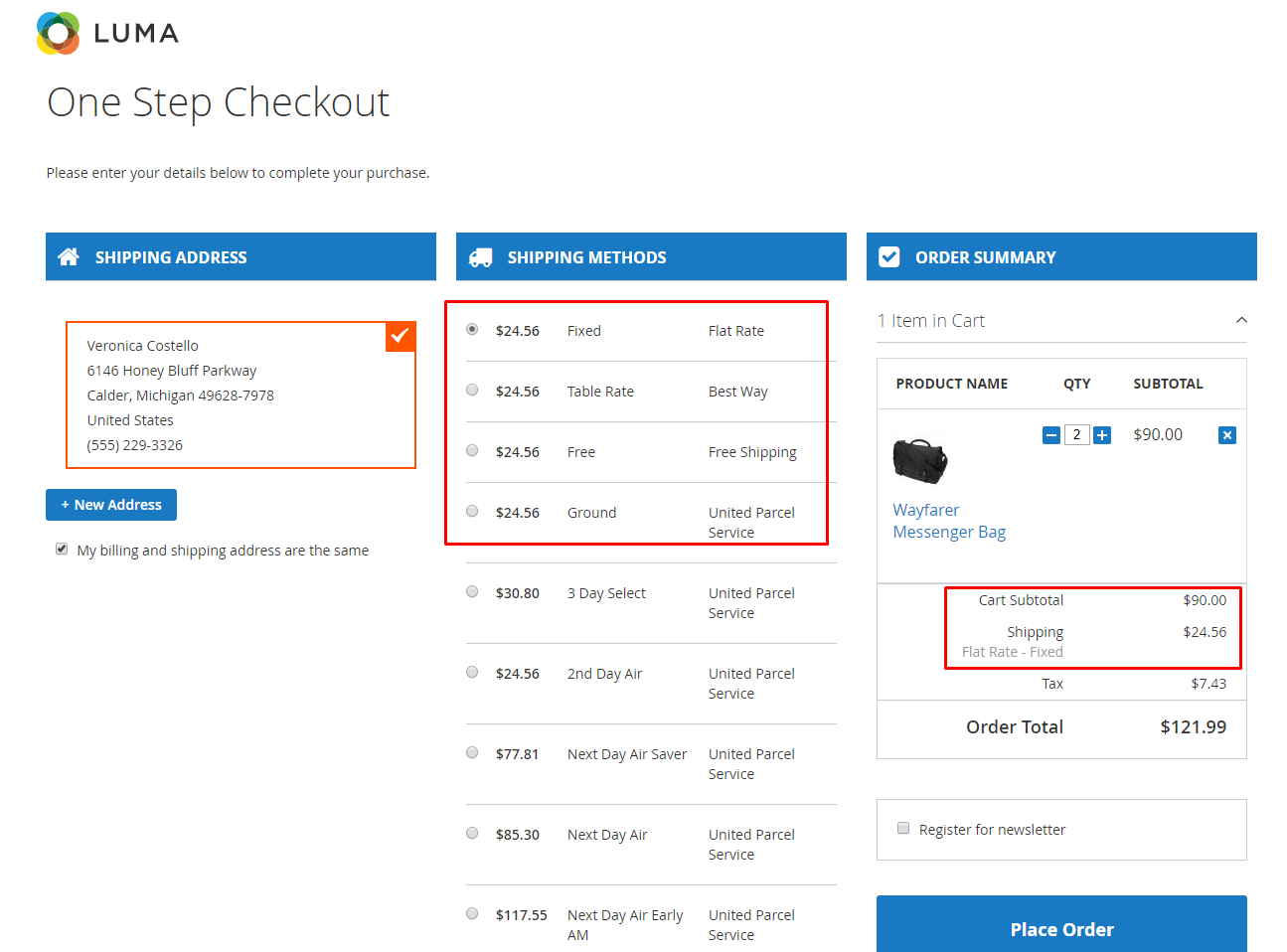This screenshot has width=1287, height=952.
Task: Increase quantity with the plus icon
Action: click(1102, 435)
